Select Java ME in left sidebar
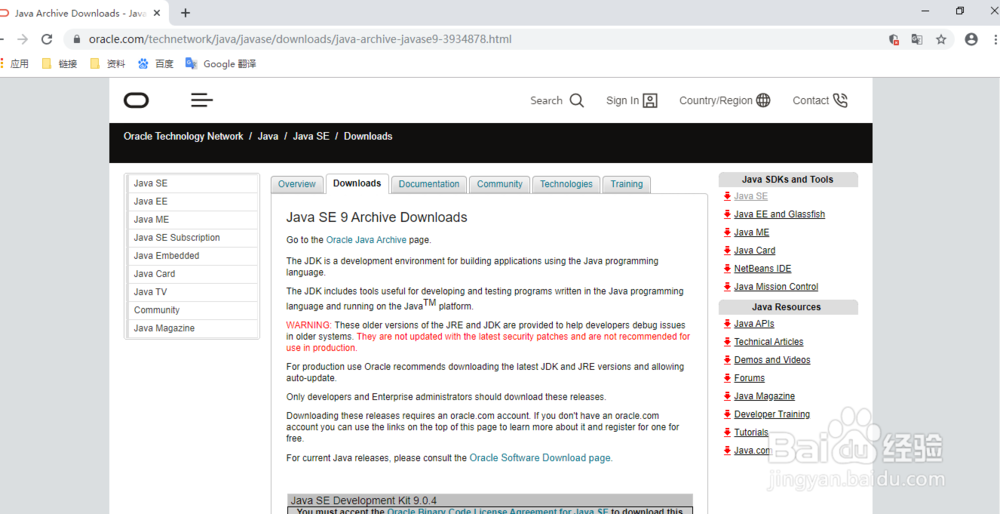This screenshot has width=1000, height=514. coord(193,219)
